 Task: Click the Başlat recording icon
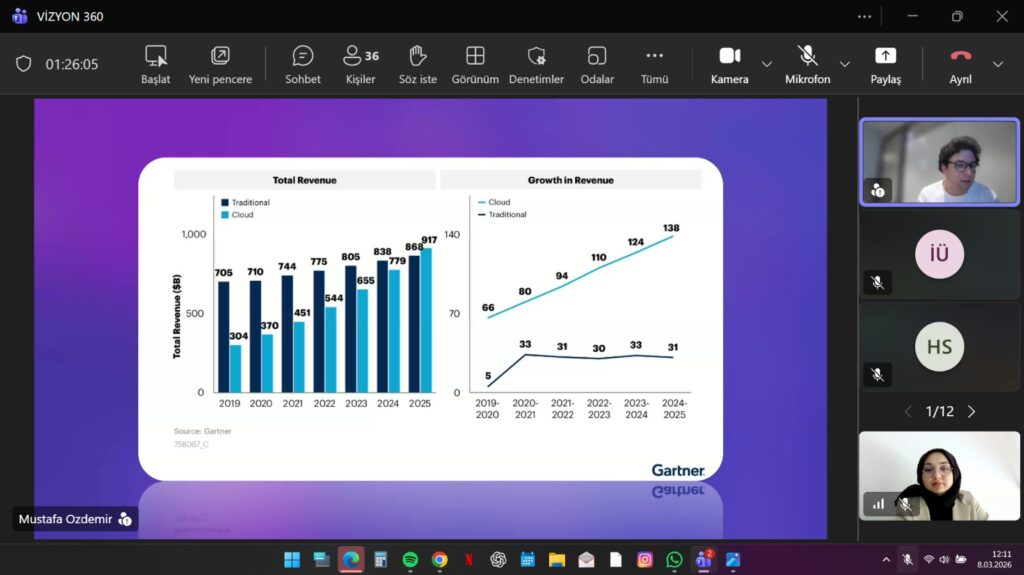click(x=155, y=64)
